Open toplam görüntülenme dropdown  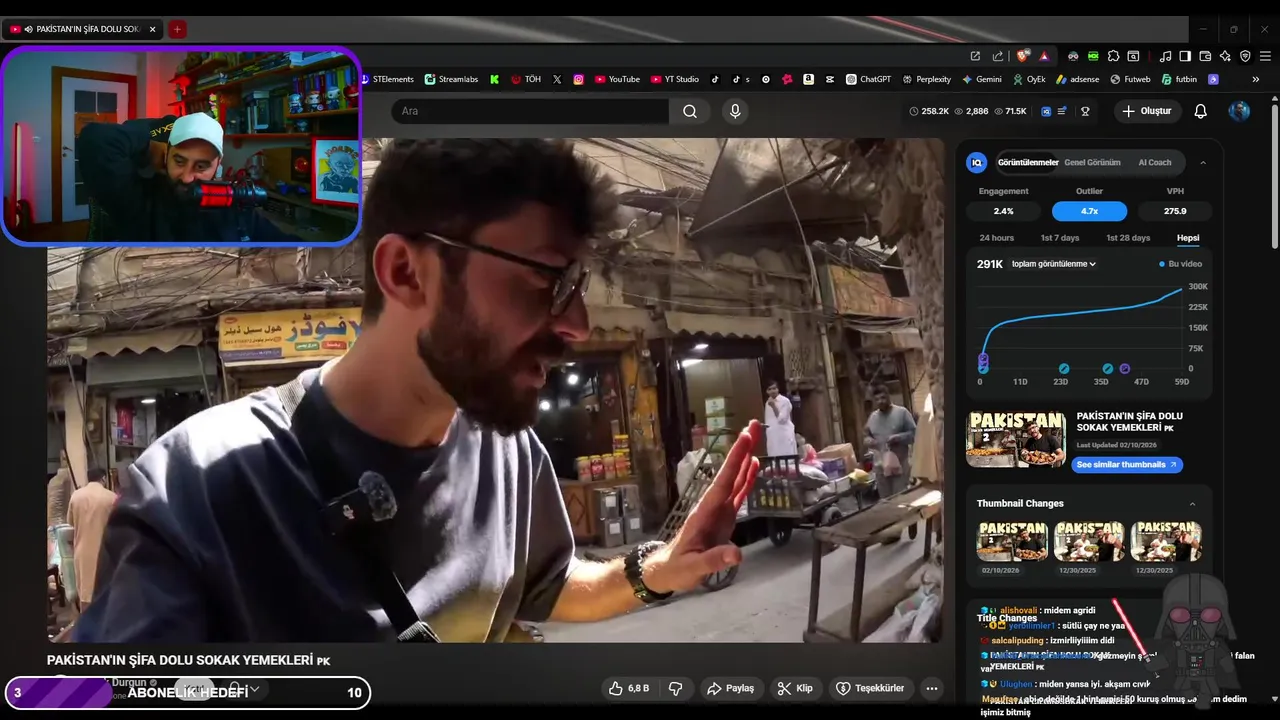click(1054, 264)
